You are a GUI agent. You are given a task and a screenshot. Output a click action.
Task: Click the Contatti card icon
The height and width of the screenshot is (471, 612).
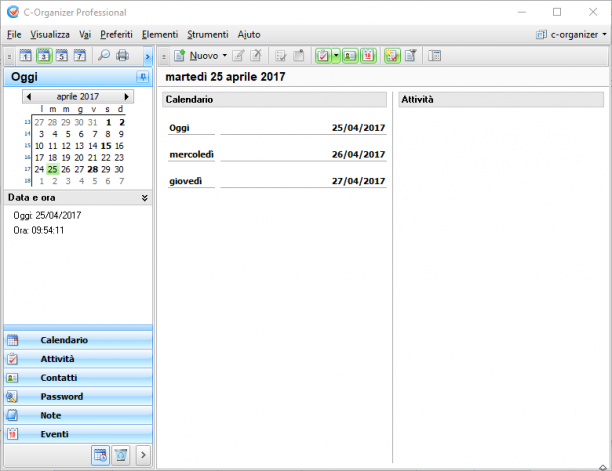point(12,378)
